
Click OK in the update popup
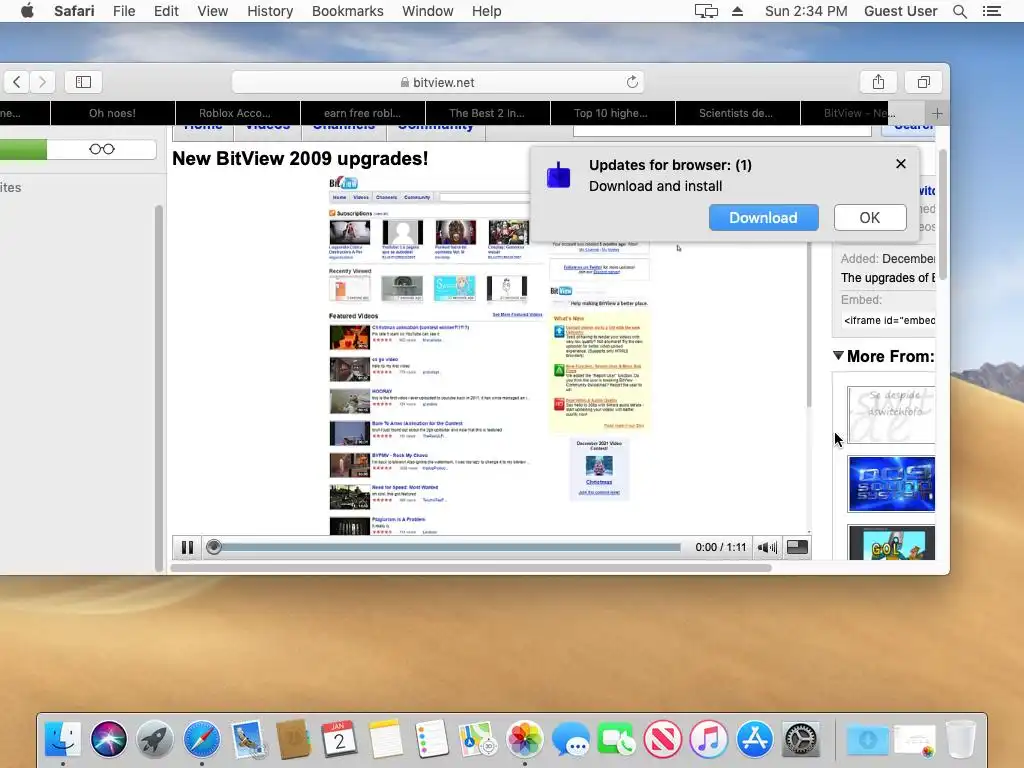click(x=870, y=217)
